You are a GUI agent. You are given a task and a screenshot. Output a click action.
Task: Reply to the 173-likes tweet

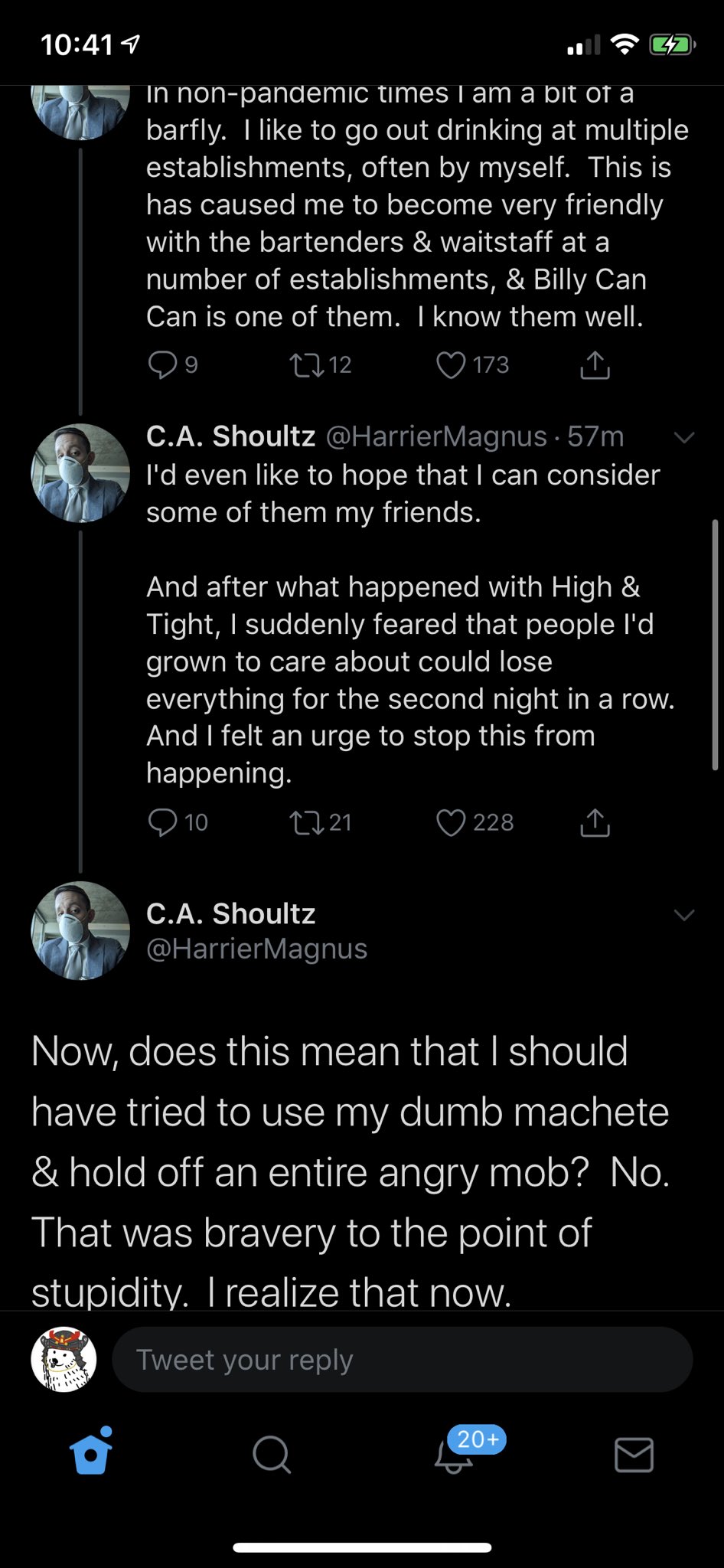click(162, 365)
